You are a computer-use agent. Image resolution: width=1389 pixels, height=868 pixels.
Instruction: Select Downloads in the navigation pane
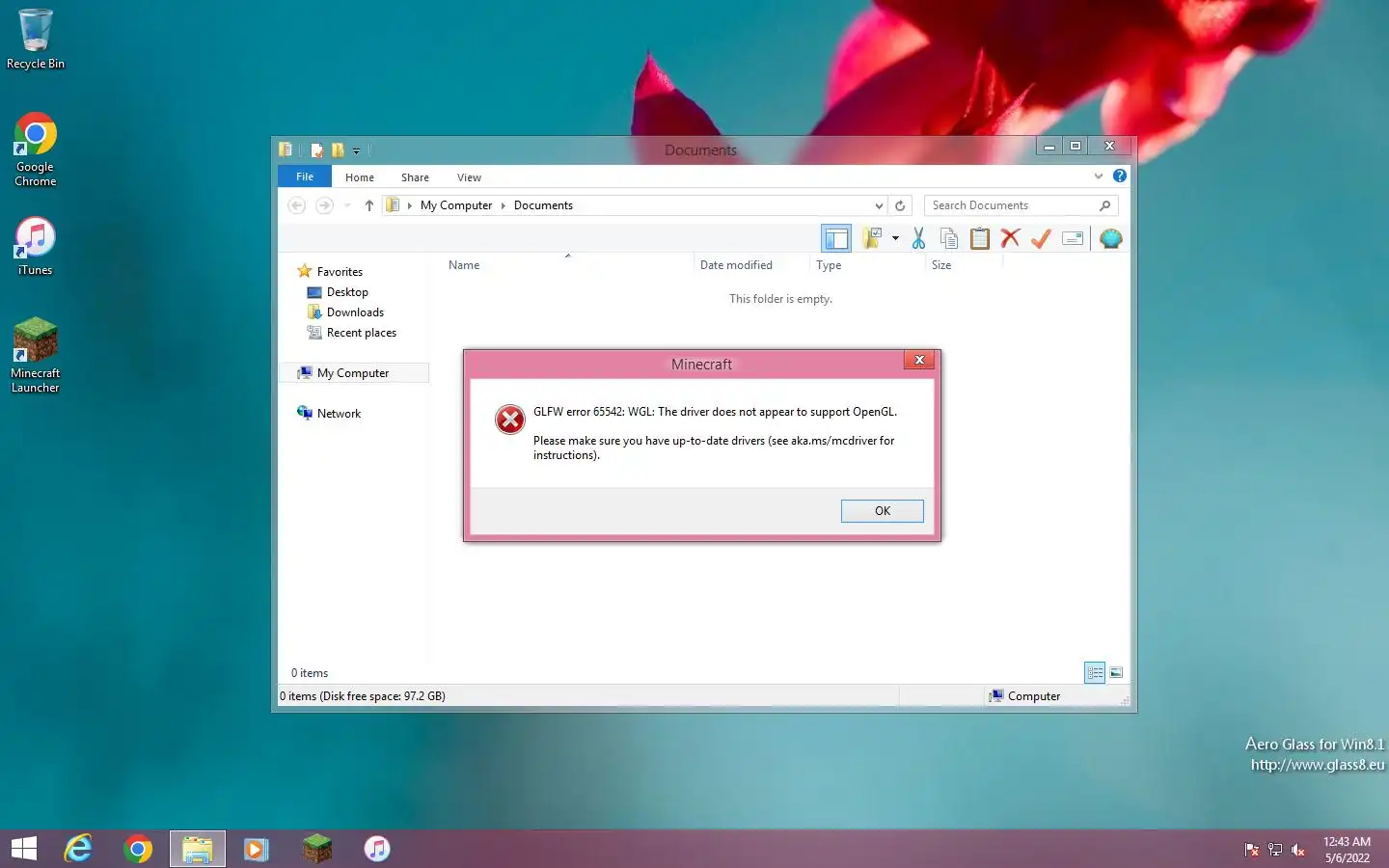[345, 312]
